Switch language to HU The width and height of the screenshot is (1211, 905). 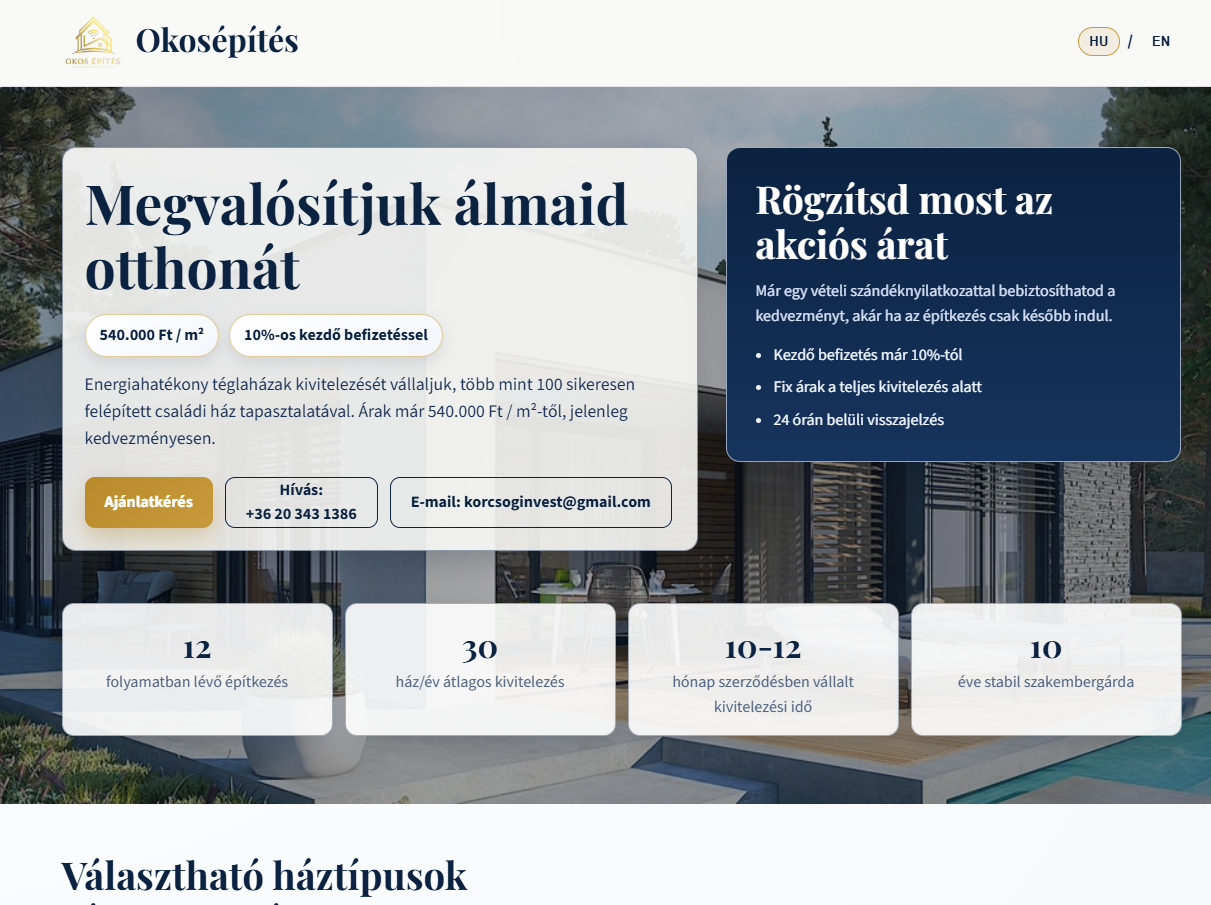[1098, 41]
